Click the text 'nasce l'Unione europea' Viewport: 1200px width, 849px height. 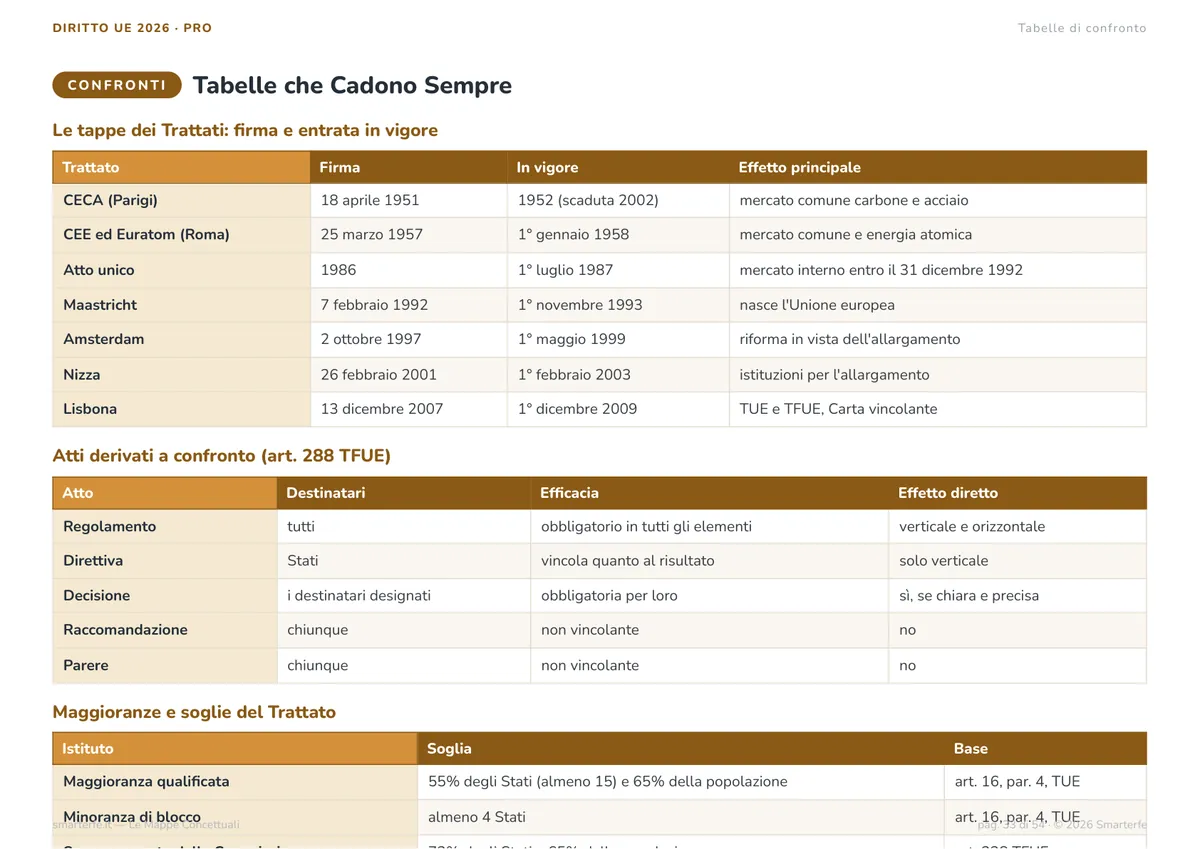pos(817,305)
